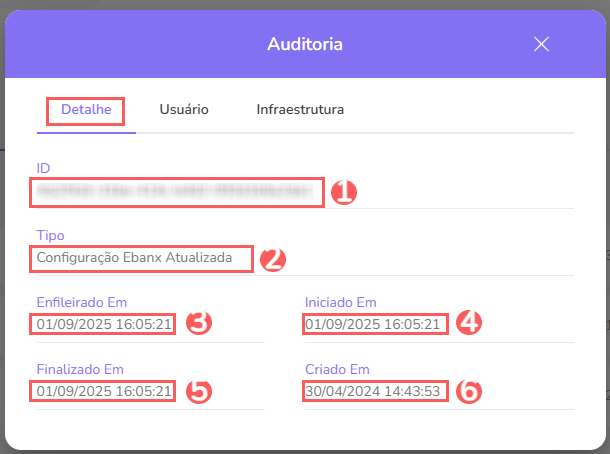
Task: Click the red number 6 badge
Action: point(469,391)
